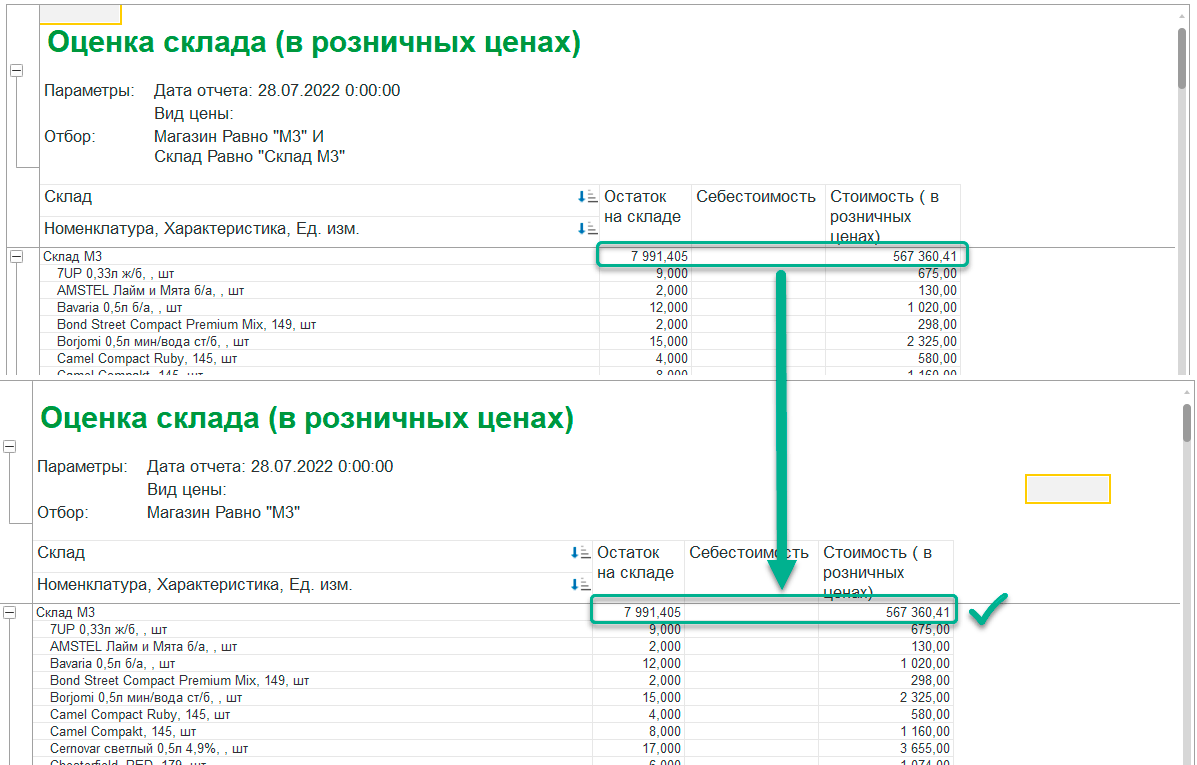Screen dimensions: 1197x765
Task: Collapse the Склад М3 group in the bottom report
Action: (9, 612)
